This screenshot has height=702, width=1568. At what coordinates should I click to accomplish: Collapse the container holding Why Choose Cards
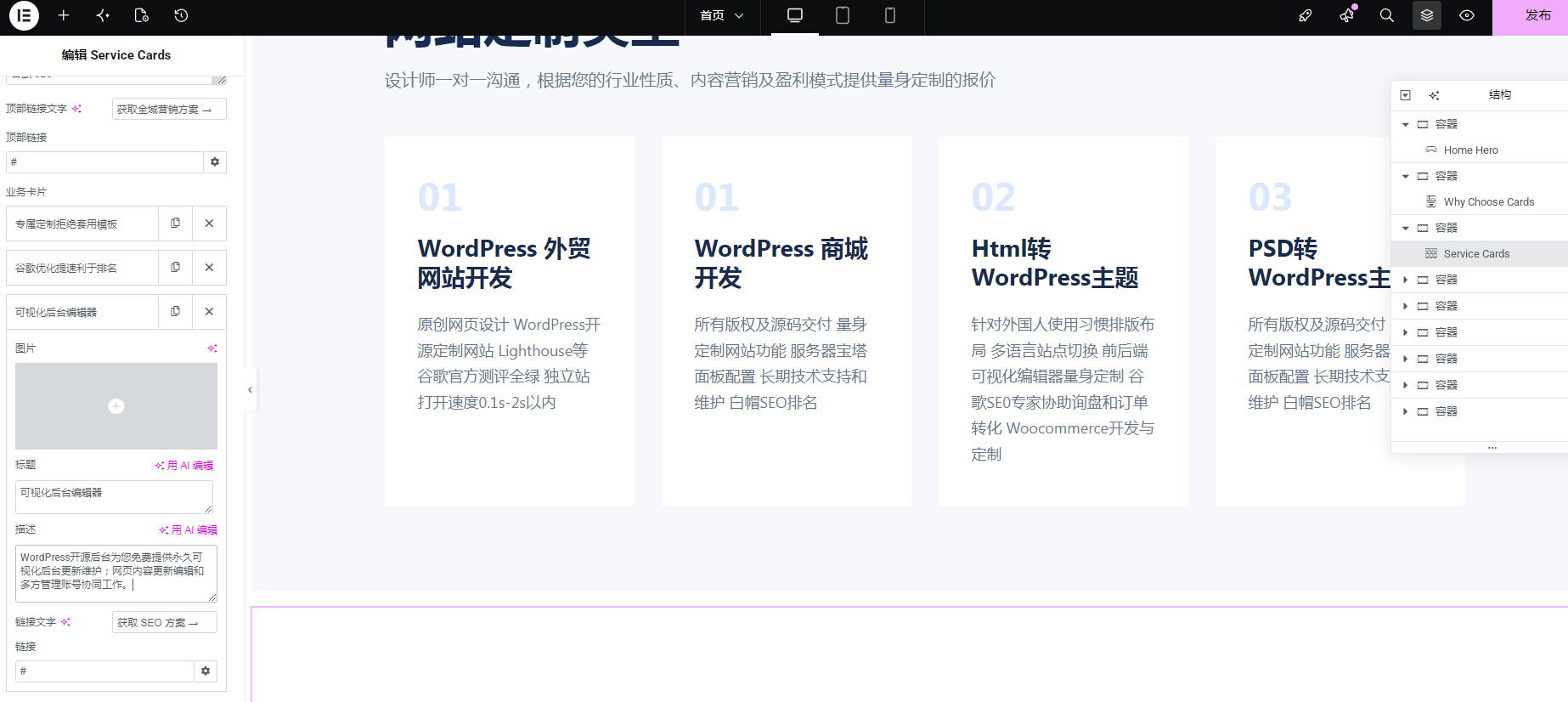coord(1406,176)
